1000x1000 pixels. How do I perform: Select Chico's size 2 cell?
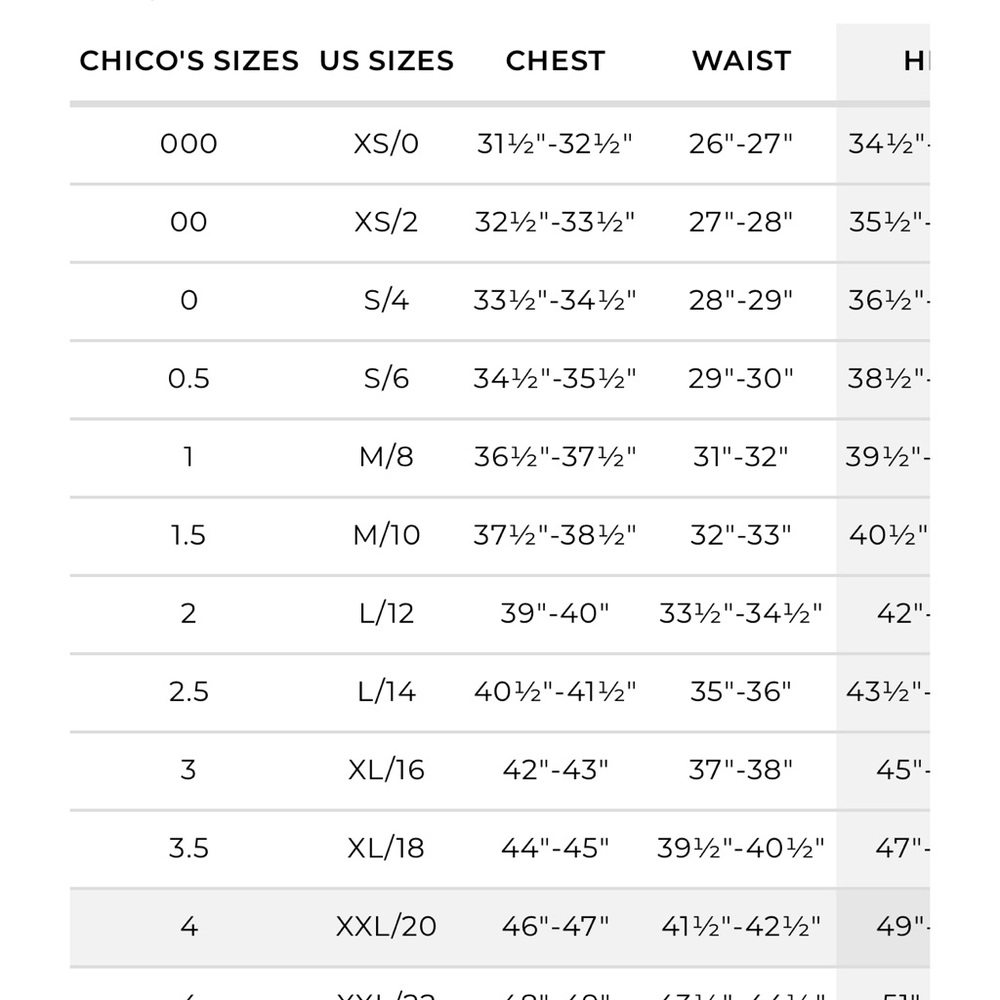(x=189, y=614)
